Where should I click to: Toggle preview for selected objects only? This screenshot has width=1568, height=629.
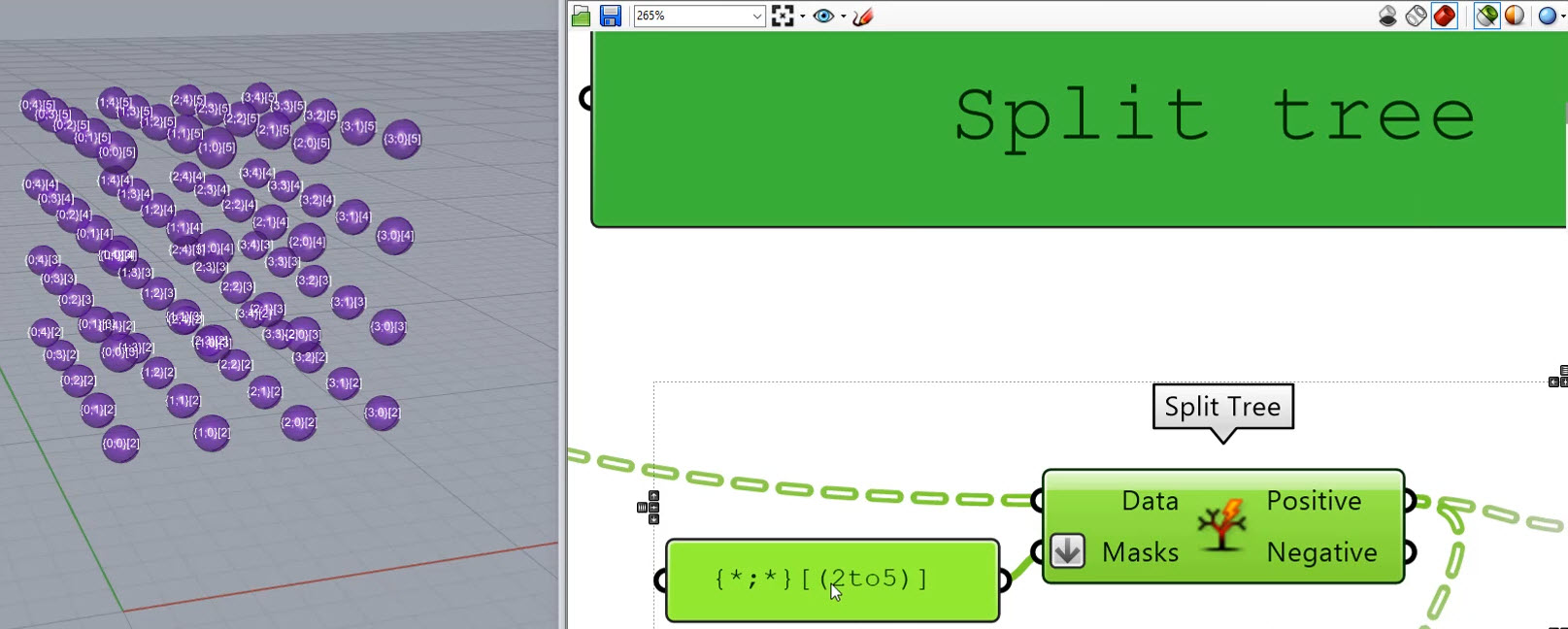pyautogui.click(x=1486, y=16)
